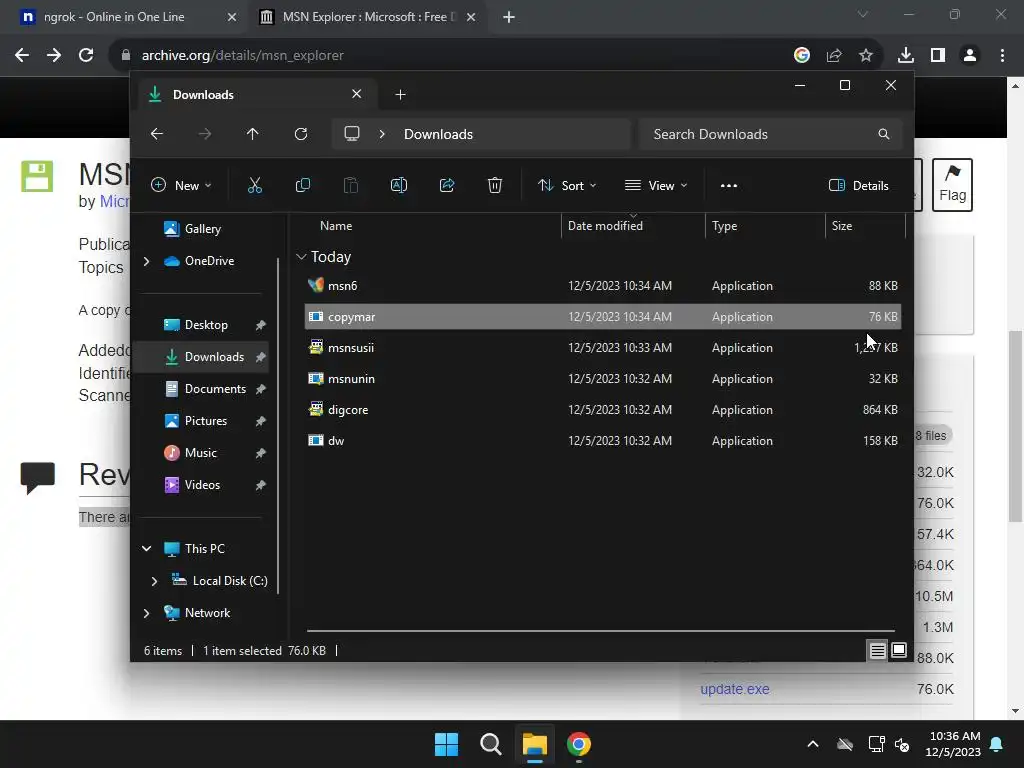Expand the Network tree node

pyautogui.click(x=146, y=613)
